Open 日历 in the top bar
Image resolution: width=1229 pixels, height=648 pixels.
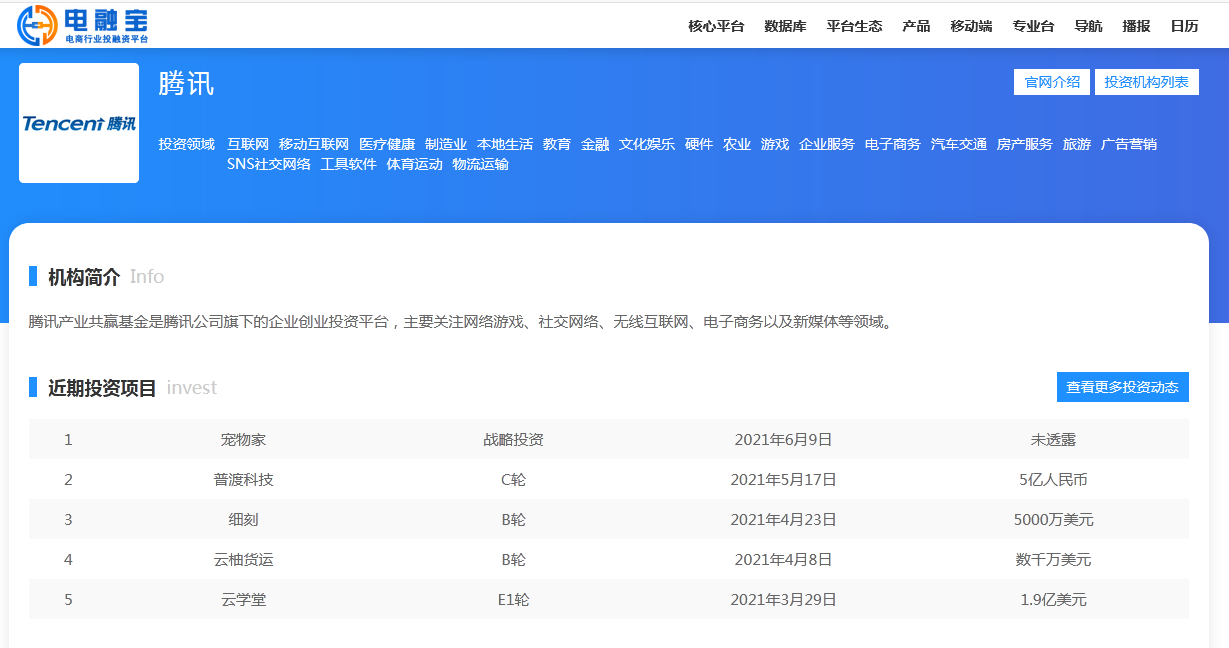(1184, 26)
